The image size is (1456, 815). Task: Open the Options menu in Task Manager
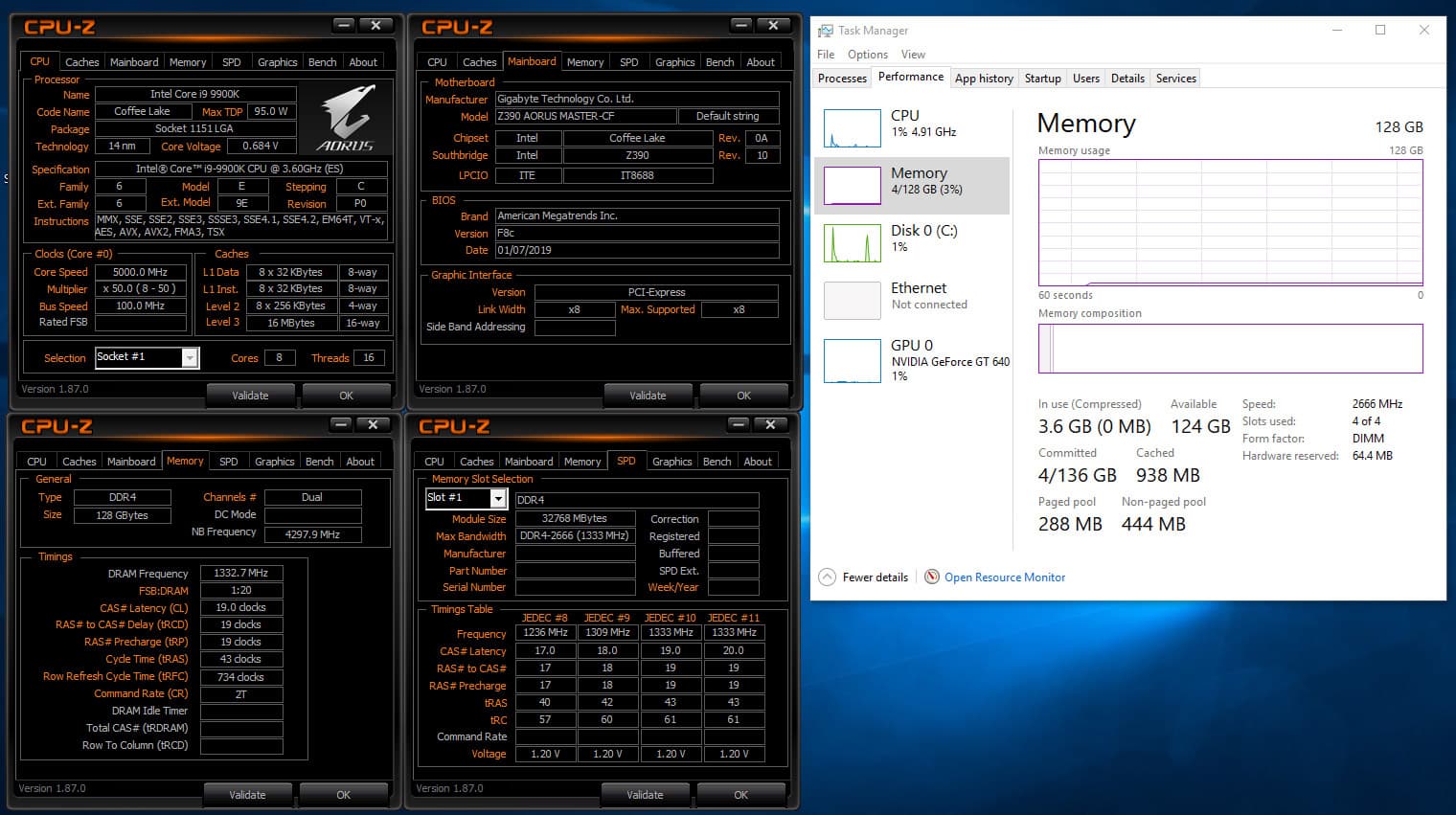pyautogui.click(x=867, y=55)
